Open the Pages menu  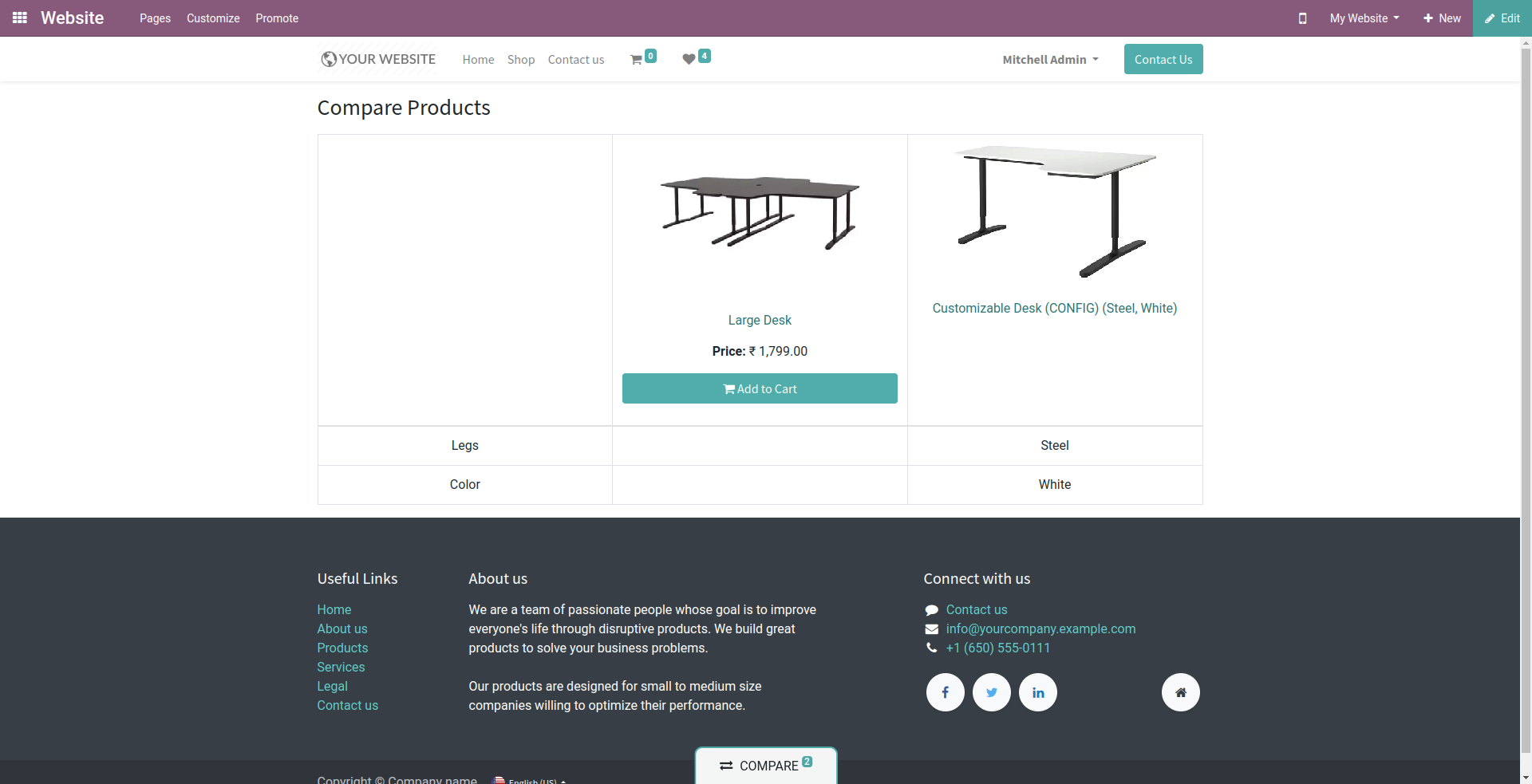155,18
